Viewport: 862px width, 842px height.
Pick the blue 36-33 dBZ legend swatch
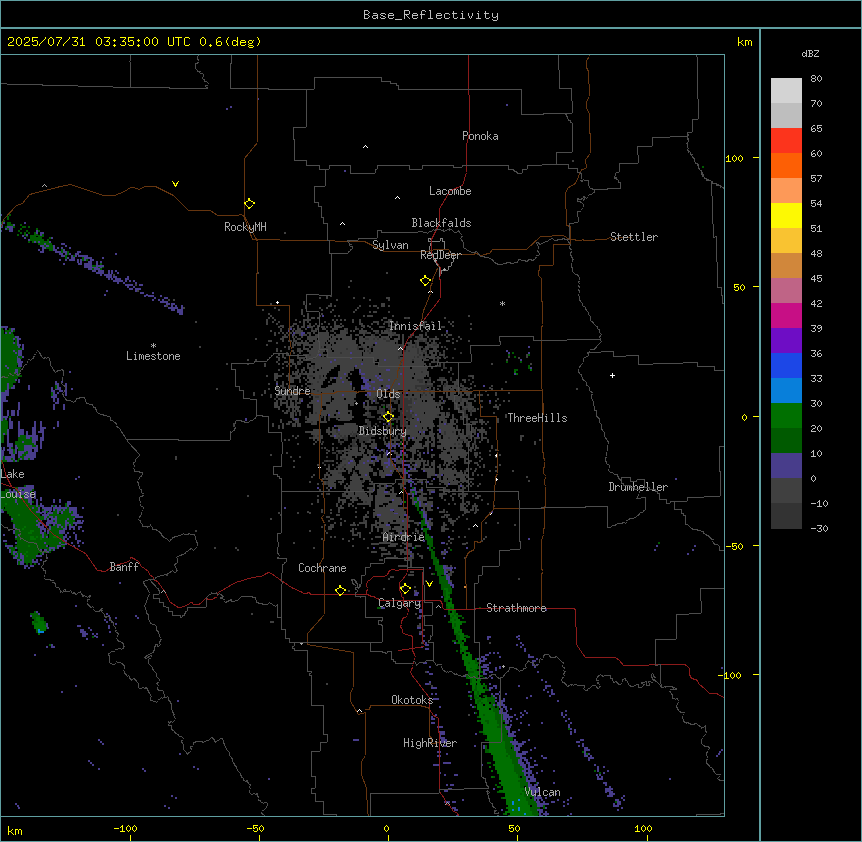[786, 365]
